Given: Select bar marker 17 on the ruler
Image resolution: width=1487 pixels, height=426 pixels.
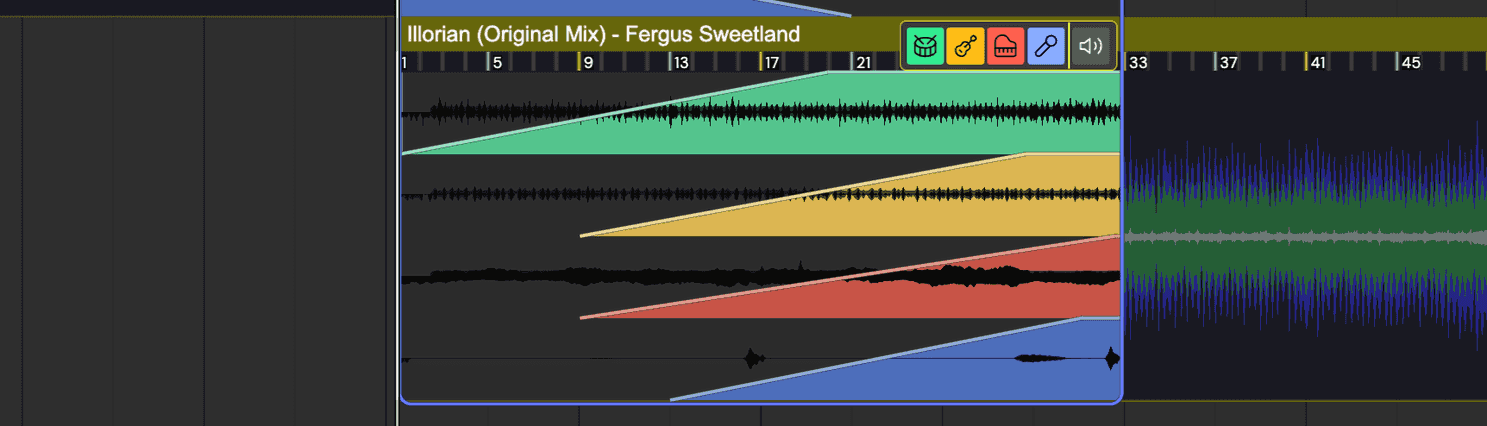Looking at the screenshot, I should pos(771,62).
